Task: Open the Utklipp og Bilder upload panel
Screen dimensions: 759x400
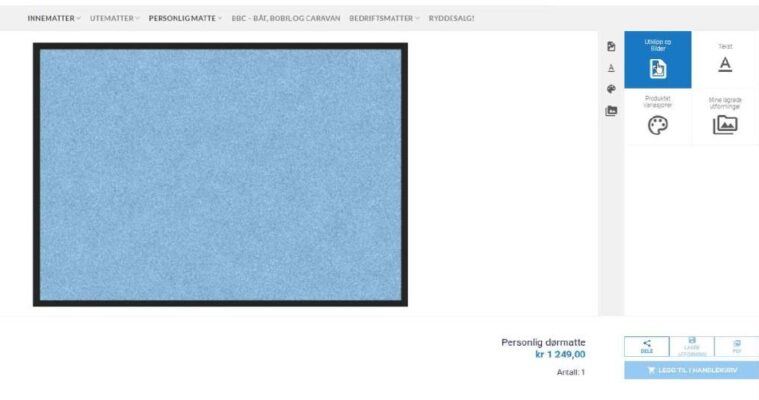Action: [657, 60]
